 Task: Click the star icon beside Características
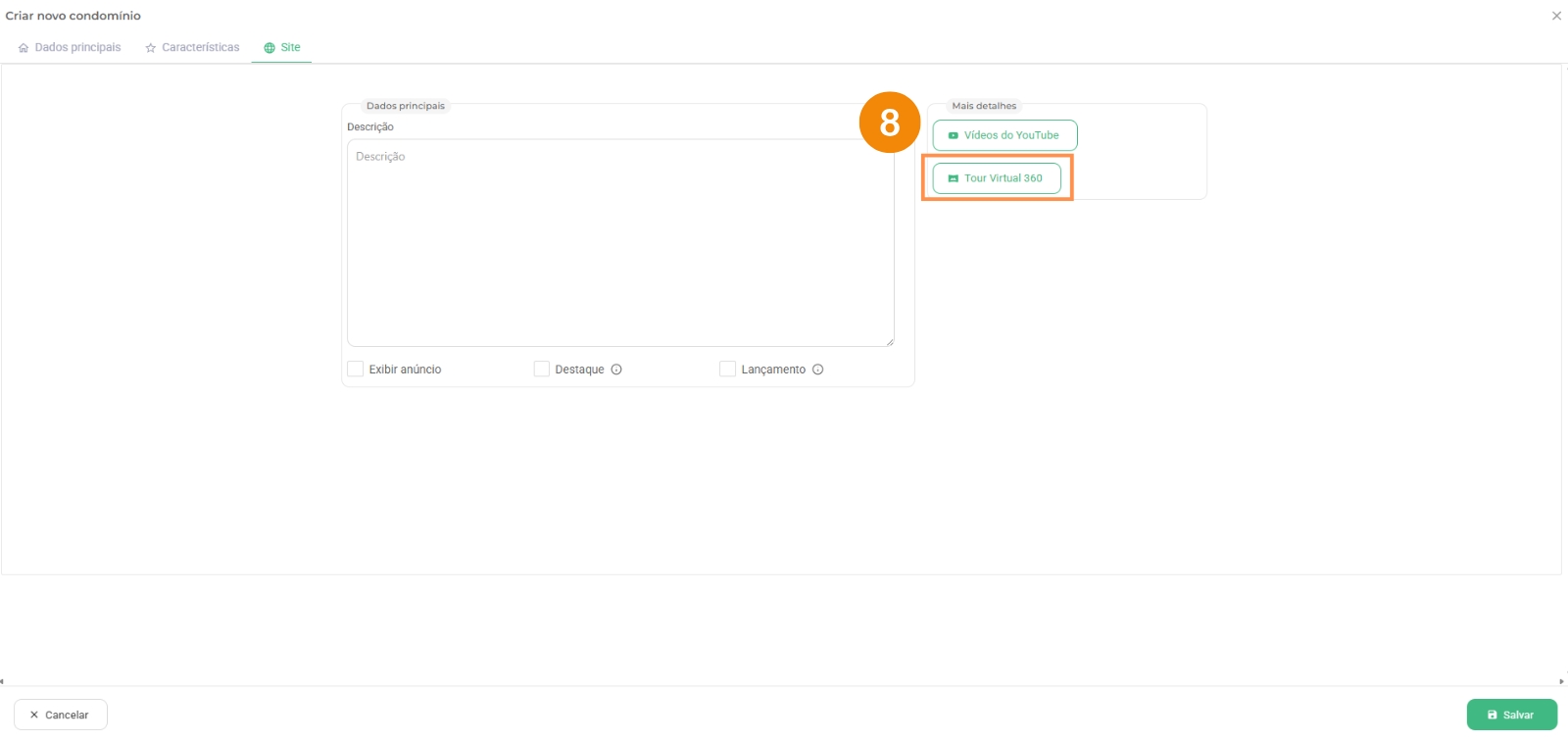[151, 48]
